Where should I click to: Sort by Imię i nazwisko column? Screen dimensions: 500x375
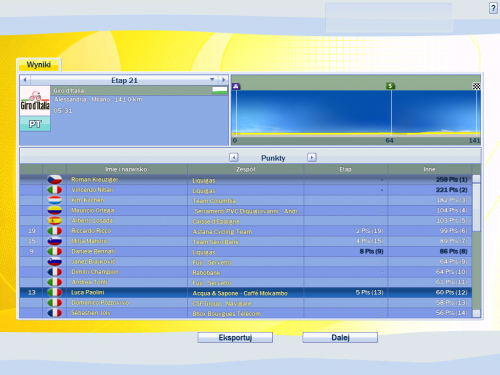tap(127, 169)
